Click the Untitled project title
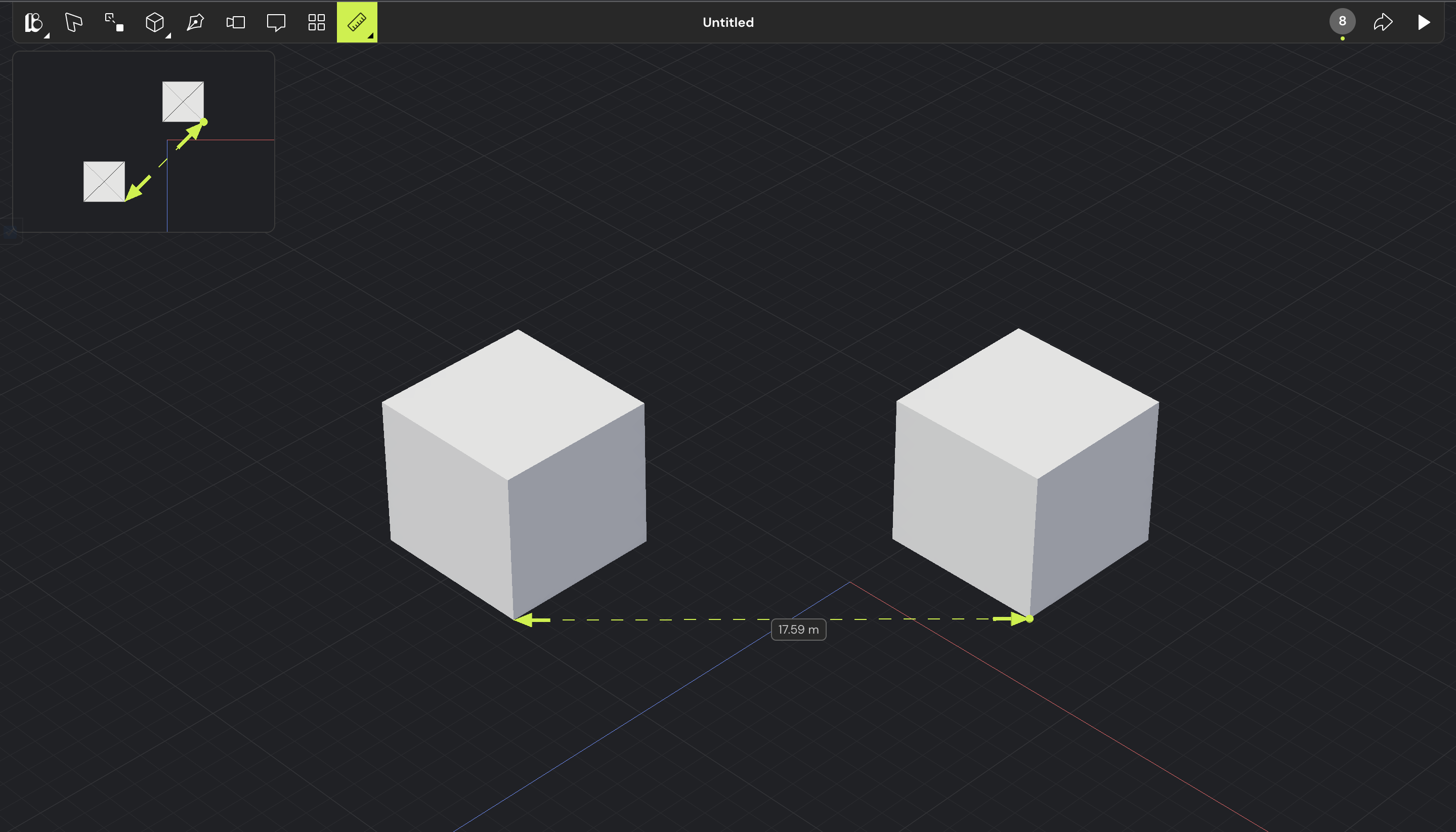This screenshot has height=832, width=1456. click(727, 22)
